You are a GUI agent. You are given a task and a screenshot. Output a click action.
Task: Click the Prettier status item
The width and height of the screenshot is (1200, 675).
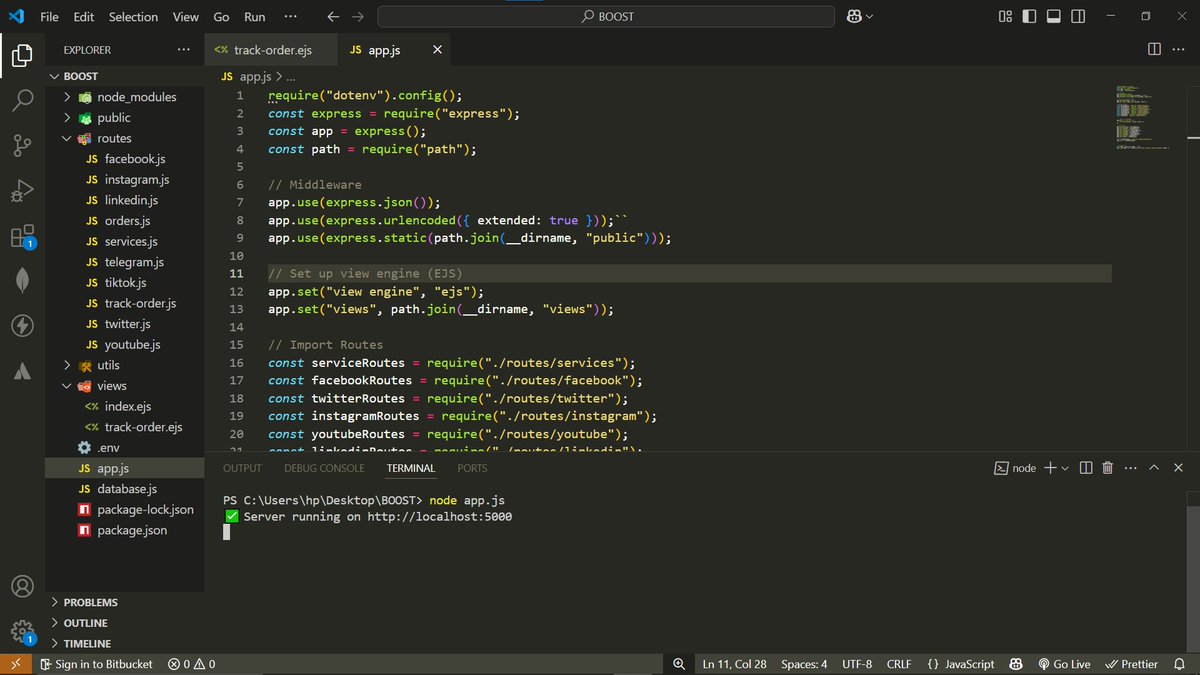pos(1131,664)
